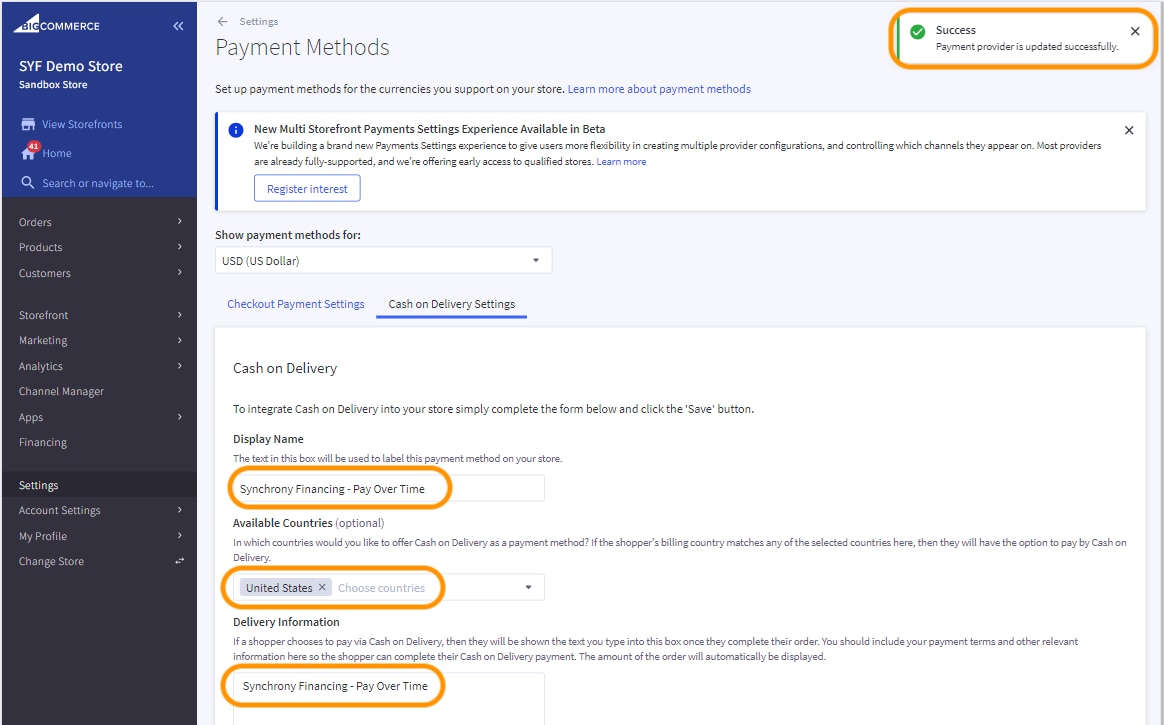Image resolution: width=1164 pixels, height=725 pixels.
Task: Click the Delivery Information text area
Action: 388,698
